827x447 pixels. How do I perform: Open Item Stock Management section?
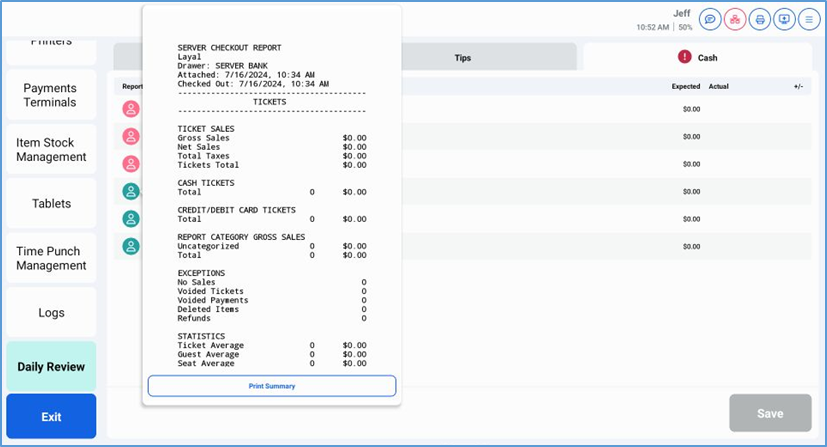point(51,150)
